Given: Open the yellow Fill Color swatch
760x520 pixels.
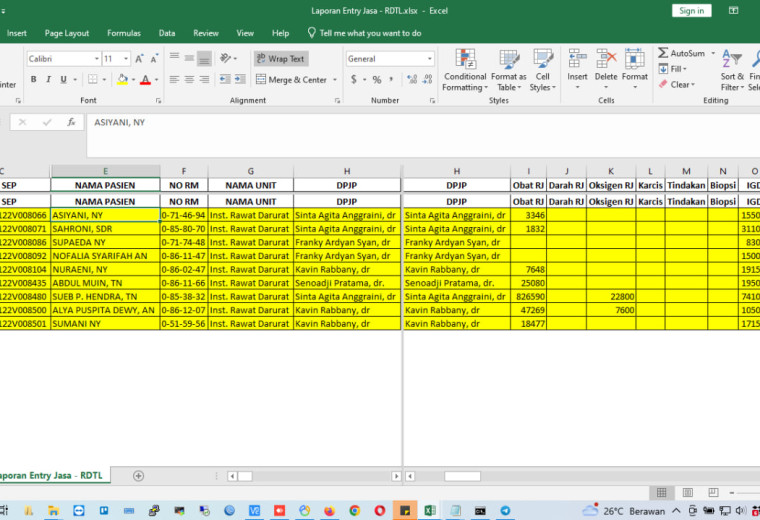Looking at the screenshot, I should coord(122,79).
